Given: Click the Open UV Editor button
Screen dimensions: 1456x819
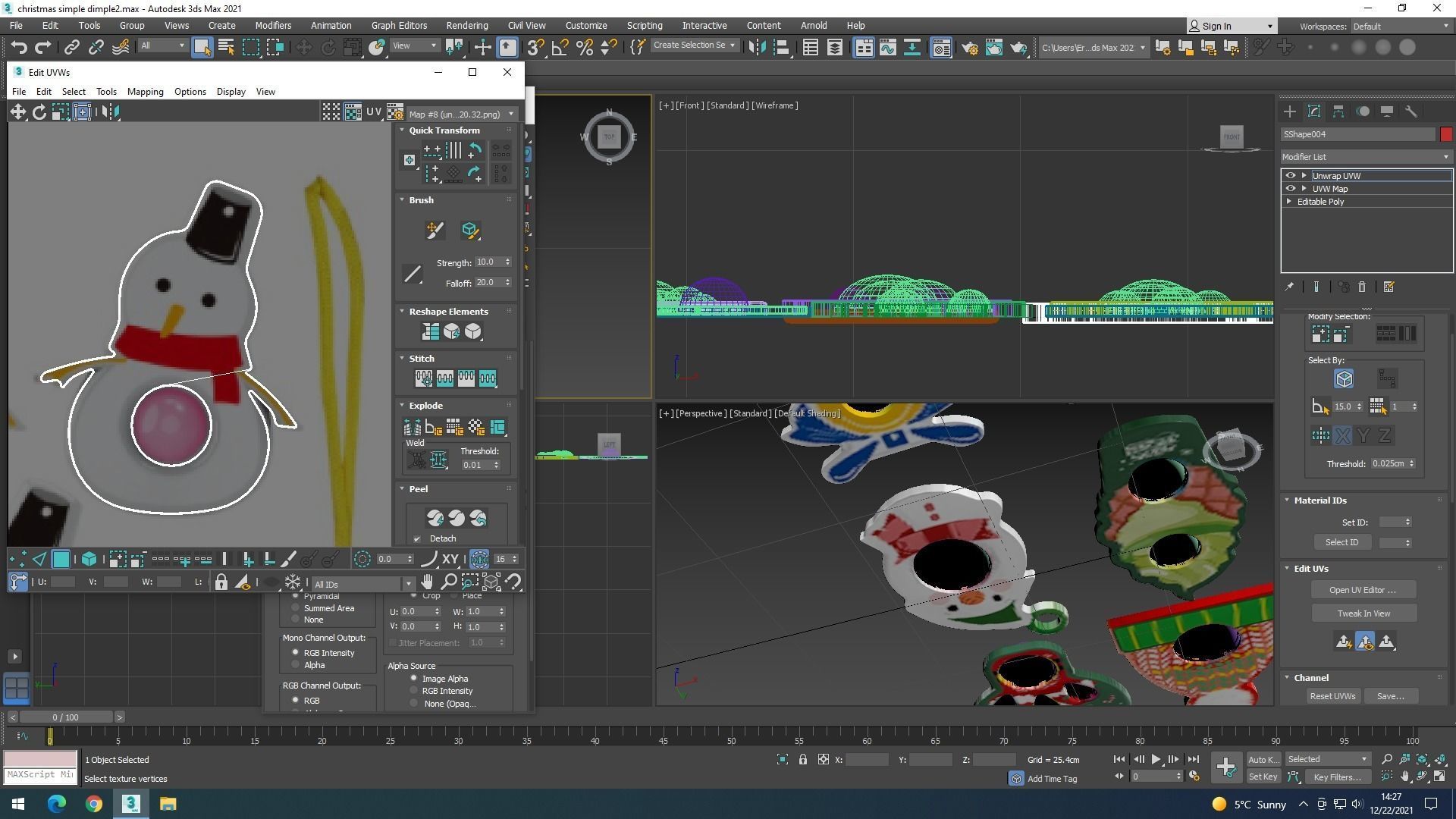Looking at the screenshot, I should click(1363, 590).
